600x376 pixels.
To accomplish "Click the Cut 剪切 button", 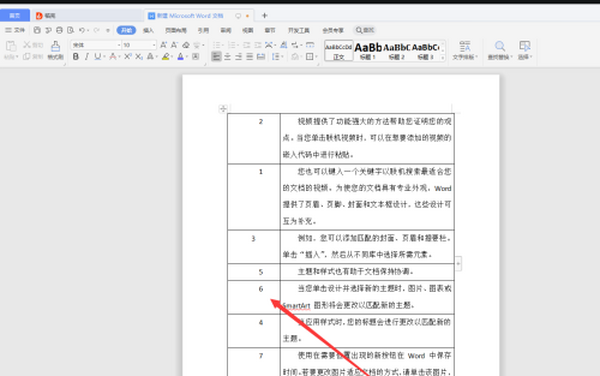I will (x=33, y=45).
